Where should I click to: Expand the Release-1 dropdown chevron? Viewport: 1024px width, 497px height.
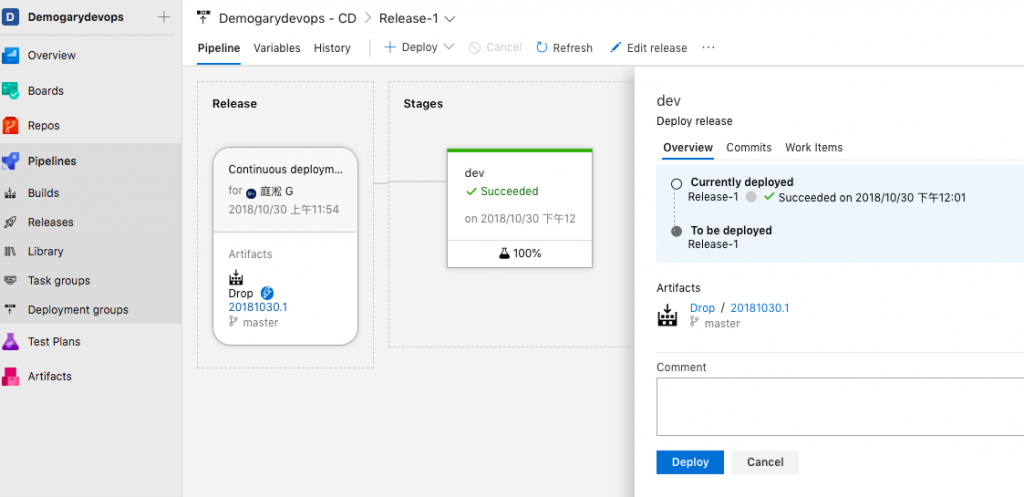coord(449,19)
